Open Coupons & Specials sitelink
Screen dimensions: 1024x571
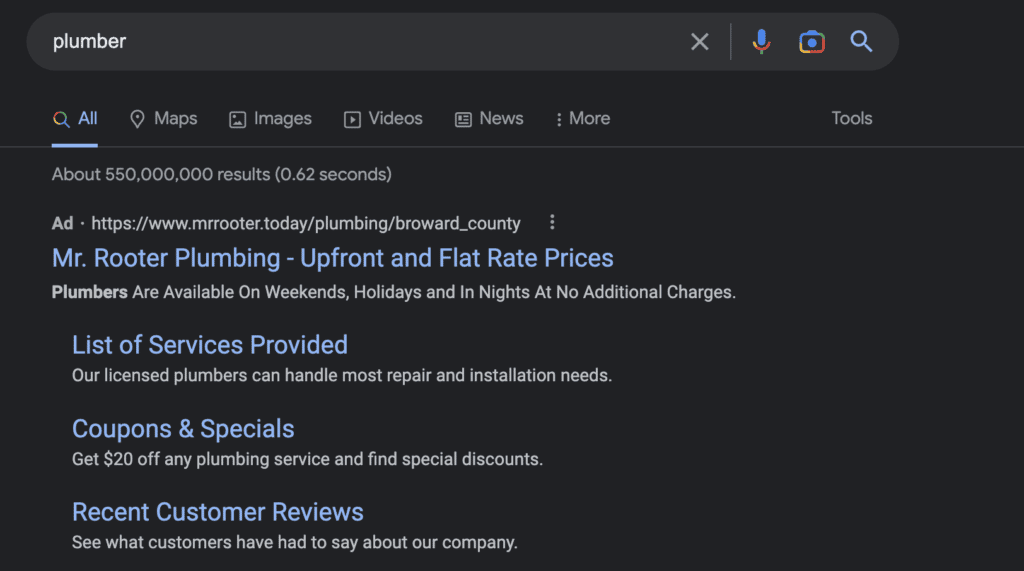click(x=183, y=429)
